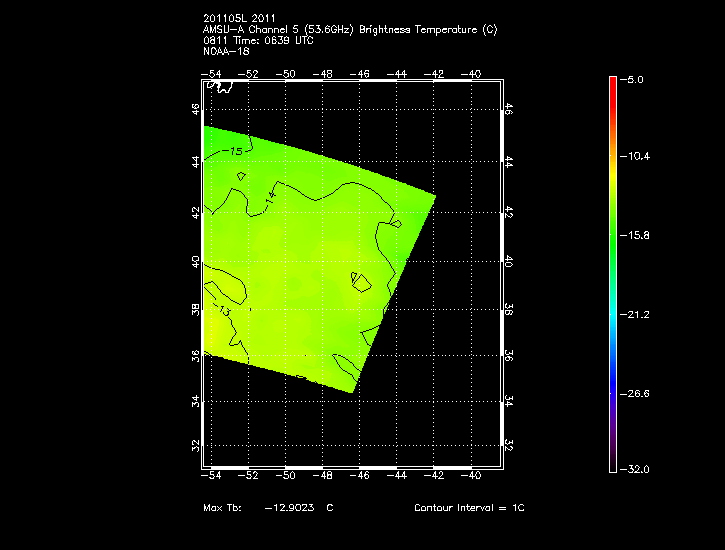Viewport: 725px width, 550px height.
Task: Click the "Contour Interval = 1C" text
Action: 469,508
